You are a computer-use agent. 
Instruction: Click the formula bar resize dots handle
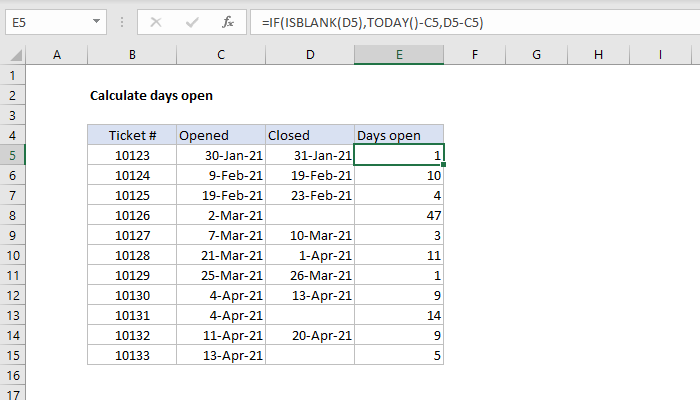122,22
